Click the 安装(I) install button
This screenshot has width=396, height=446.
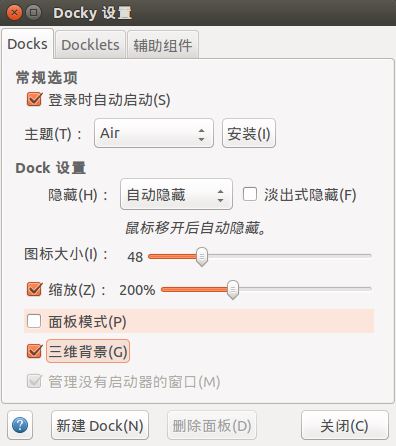(249, 133)
